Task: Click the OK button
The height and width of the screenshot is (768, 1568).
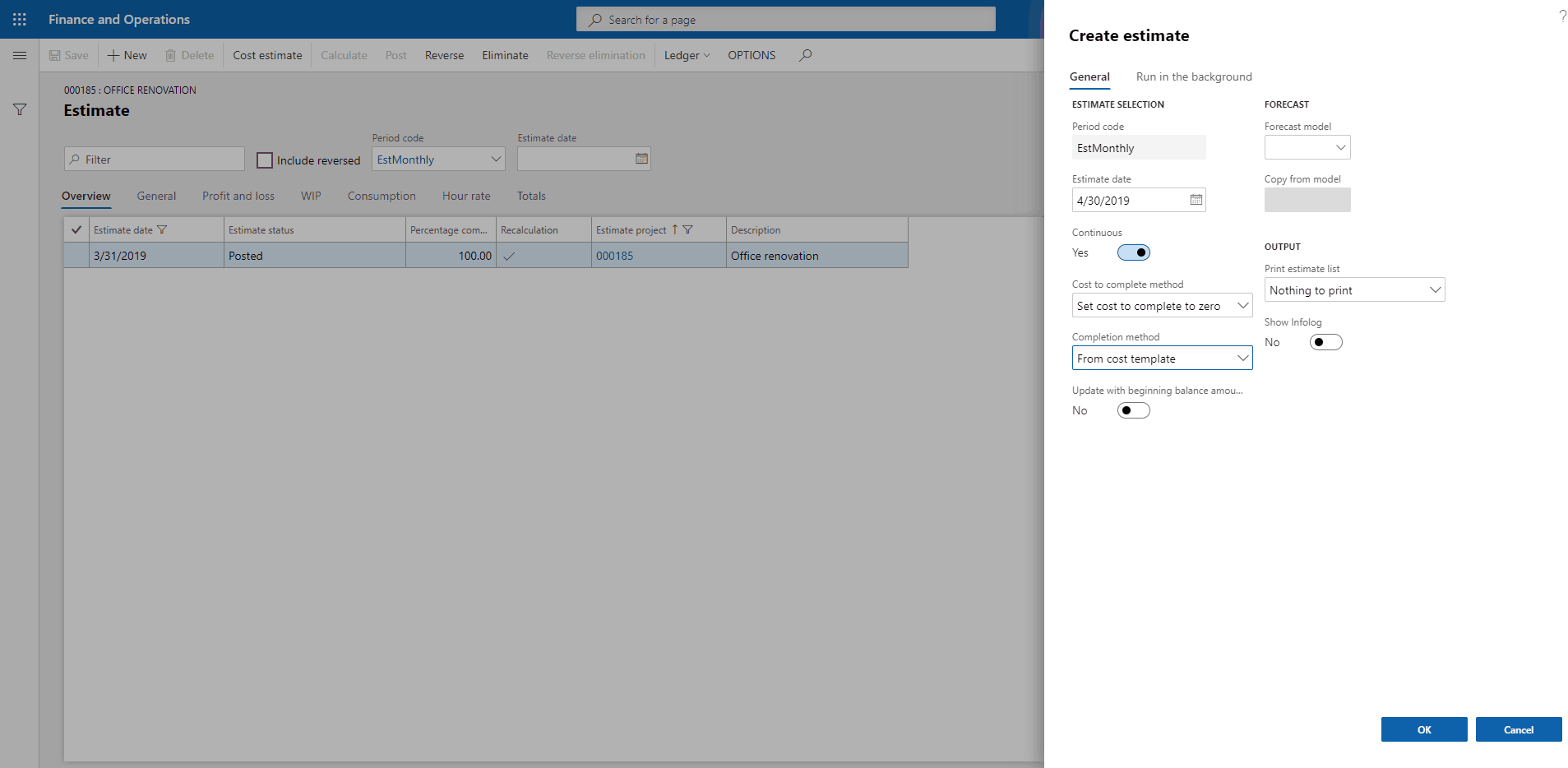Action: coord(1424,729)
